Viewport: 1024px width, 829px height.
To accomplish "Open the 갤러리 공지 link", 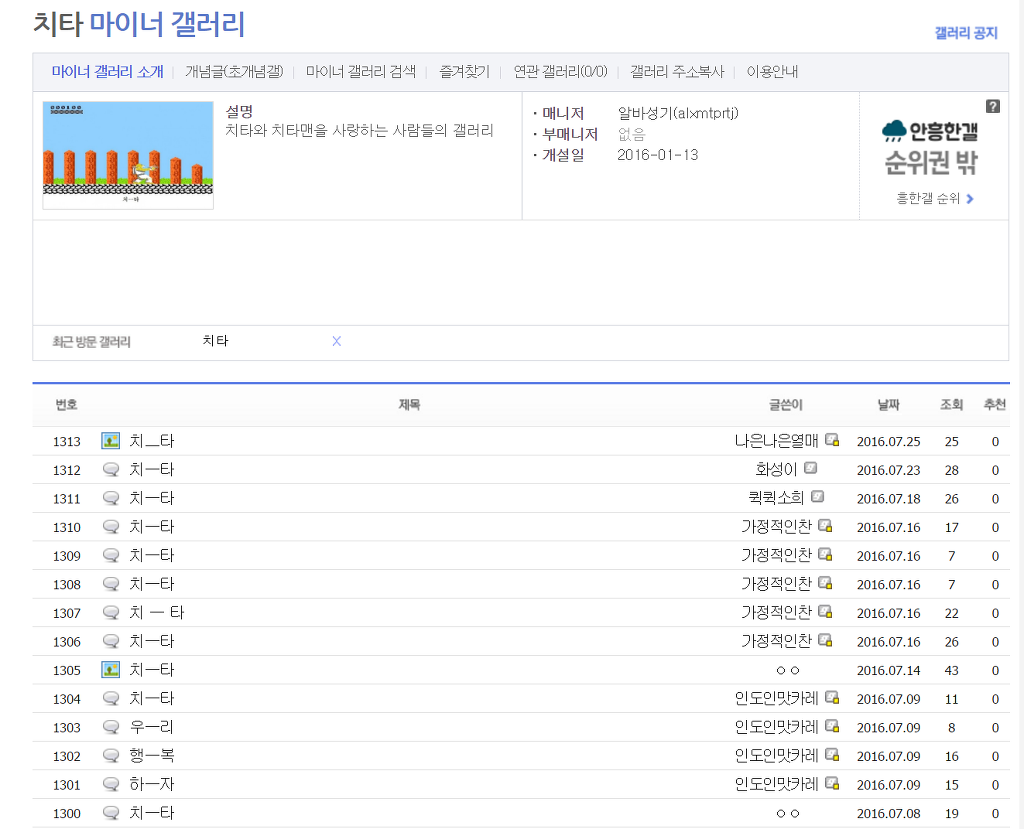I will coord(966,33).
